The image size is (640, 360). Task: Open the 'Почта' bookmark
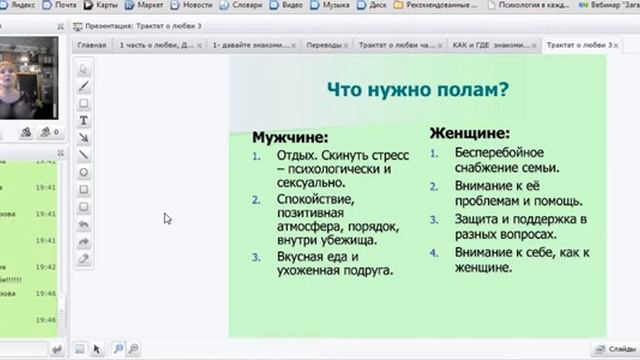[x=60, y=5]
